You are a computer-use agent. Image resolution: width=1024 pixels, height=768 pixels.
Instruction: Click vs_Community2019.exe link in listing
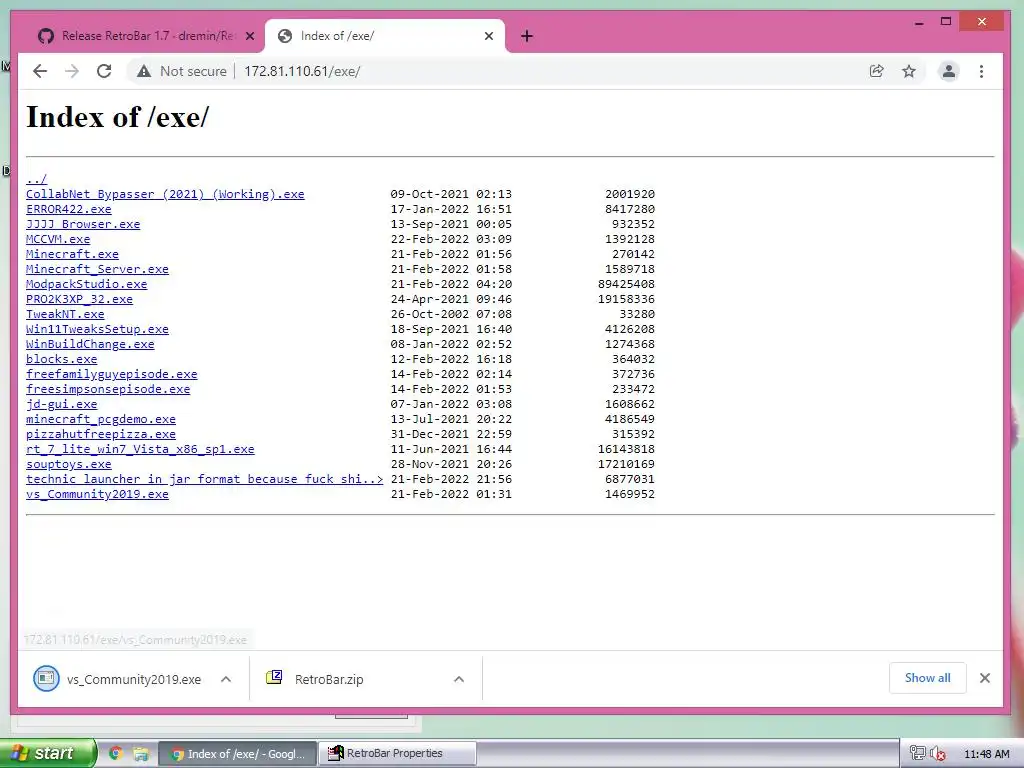[x=97, y=494]
